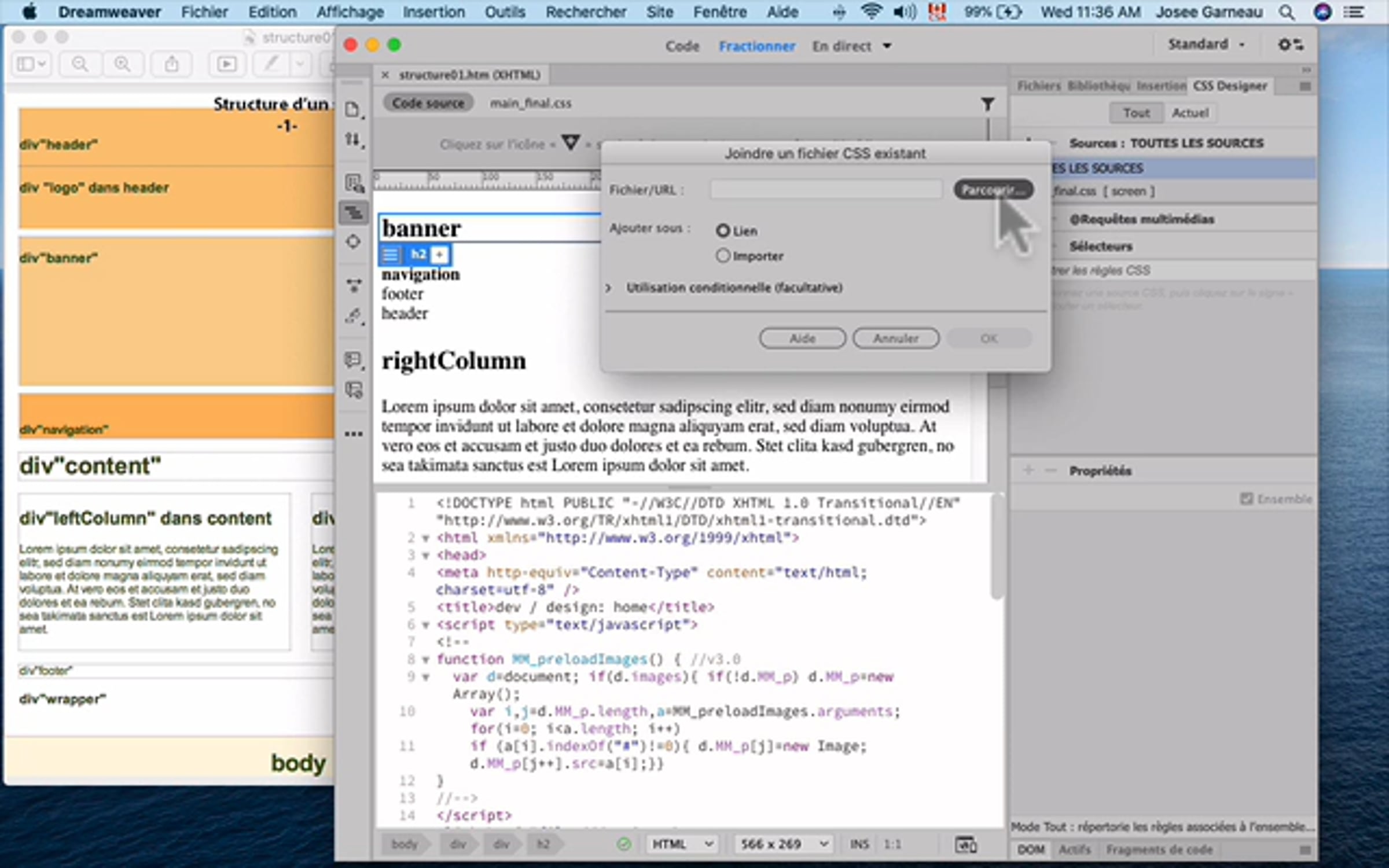1389x868 pixels.
Task: Open the more tools ellipsis in left toolbar
Action: [354, 433]
